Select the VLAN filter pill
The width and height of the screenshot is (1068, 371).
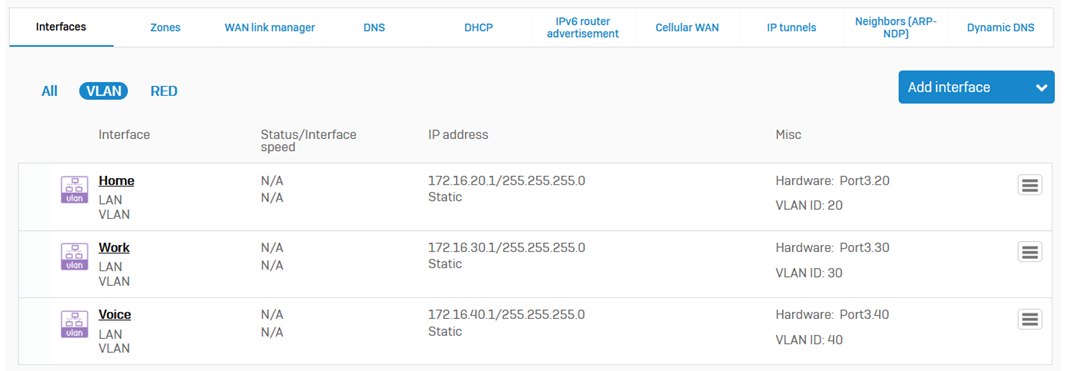pos(104,91)
